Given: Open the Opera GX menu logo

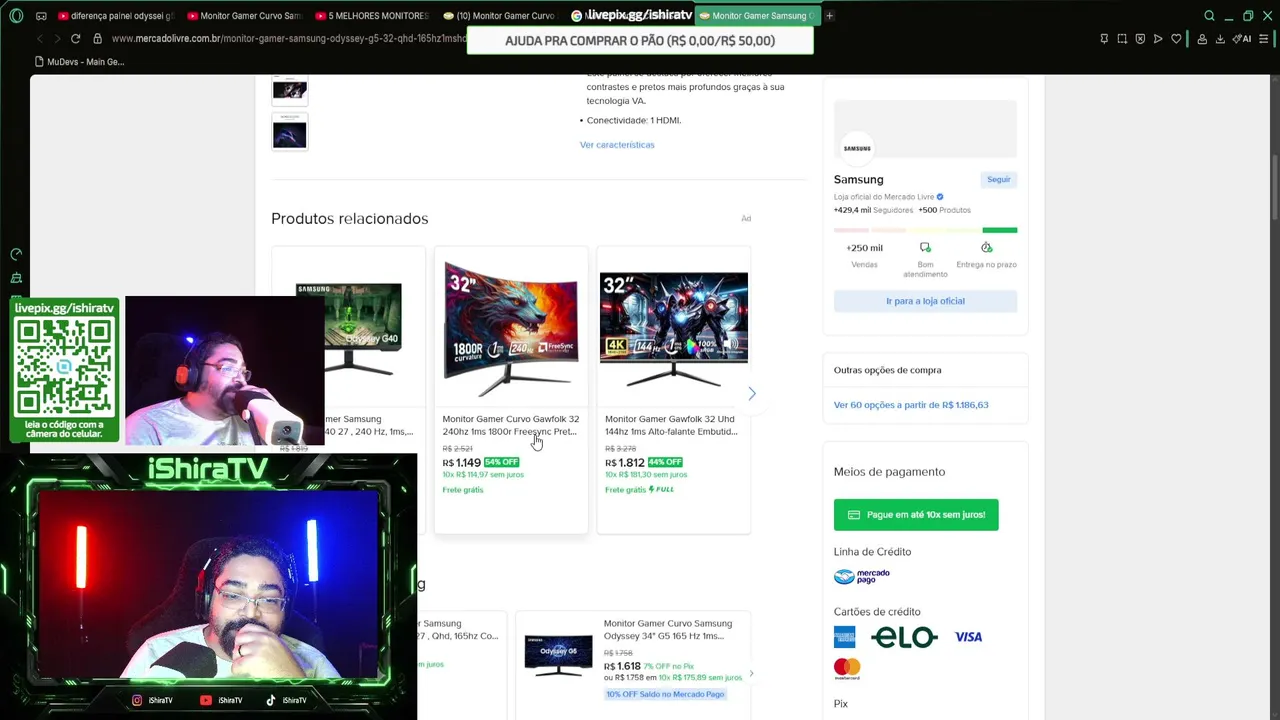Looking at the screenshot, I should 16,16.
